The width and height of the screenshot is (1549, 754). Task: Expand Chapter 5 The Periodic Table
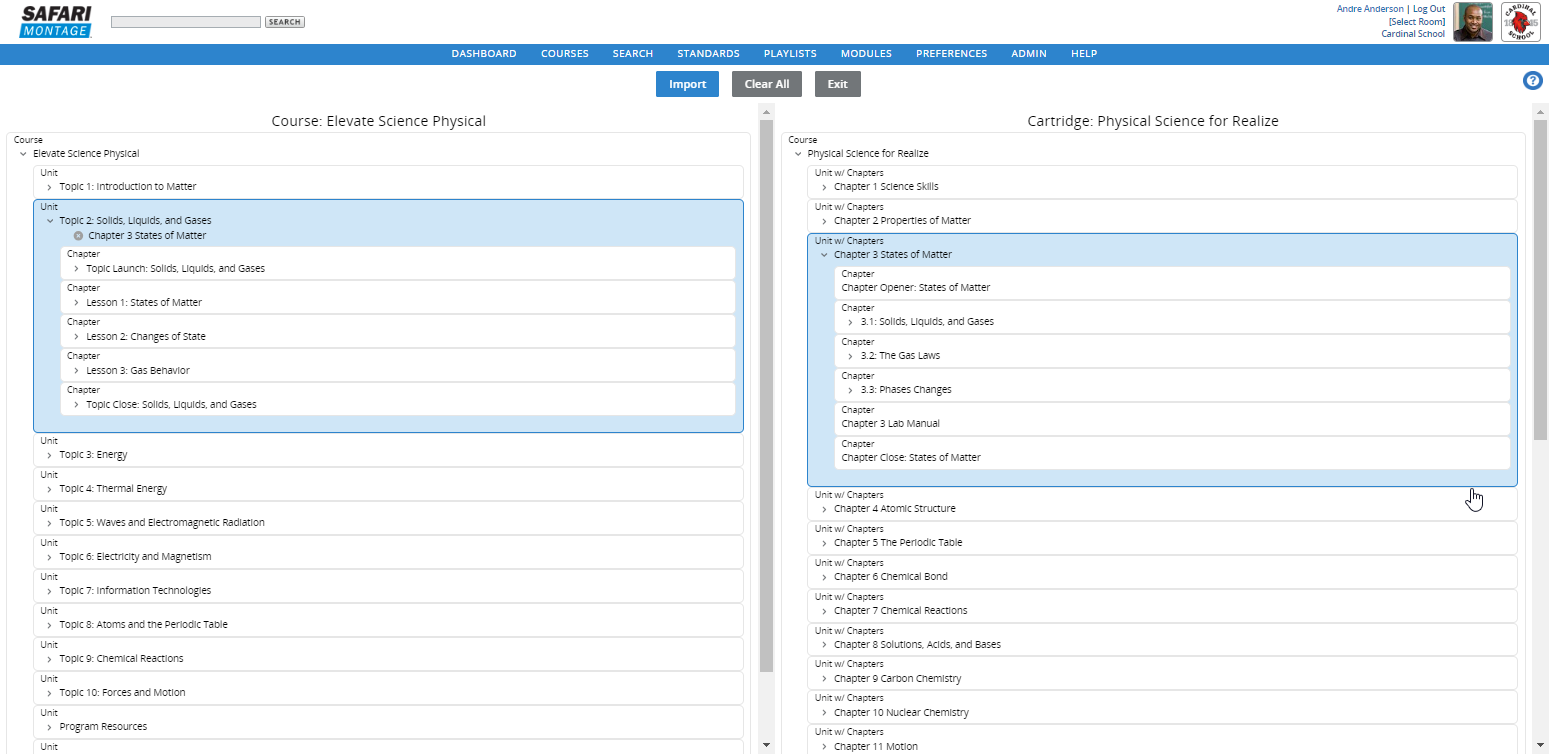pos(824,543)
